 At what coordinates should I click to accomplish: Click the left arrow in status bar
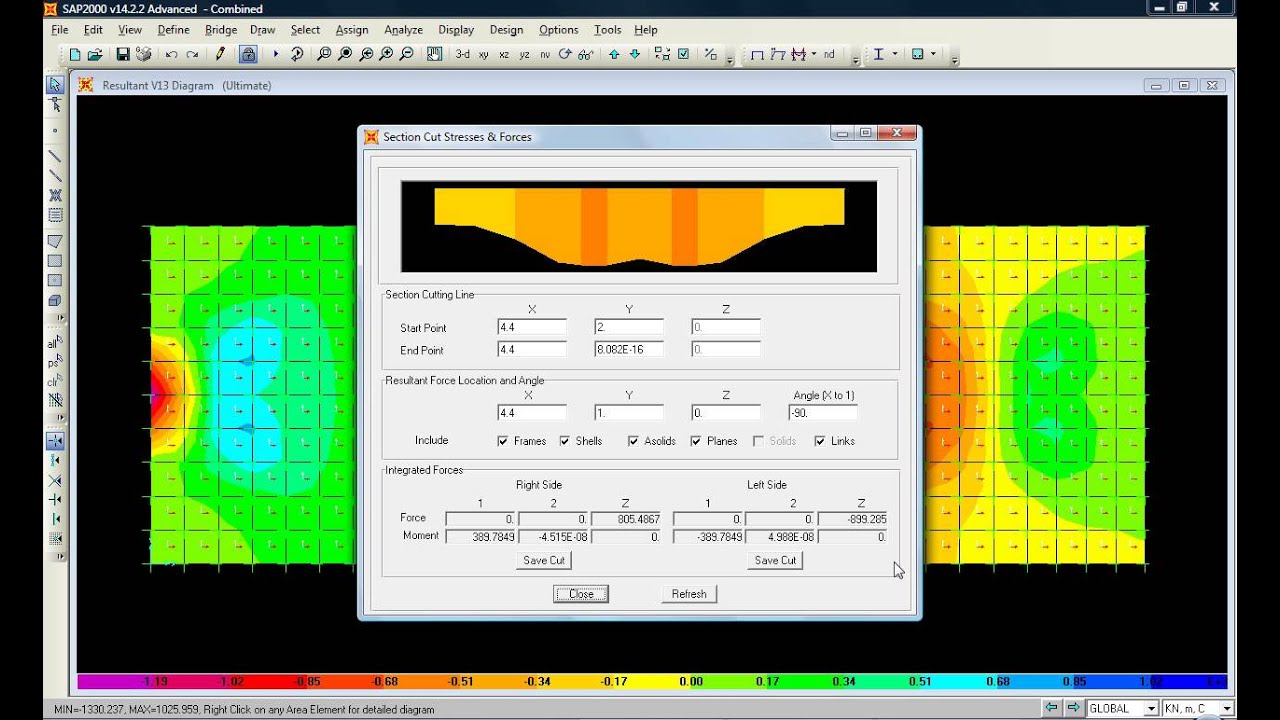tap(1051, 708)
